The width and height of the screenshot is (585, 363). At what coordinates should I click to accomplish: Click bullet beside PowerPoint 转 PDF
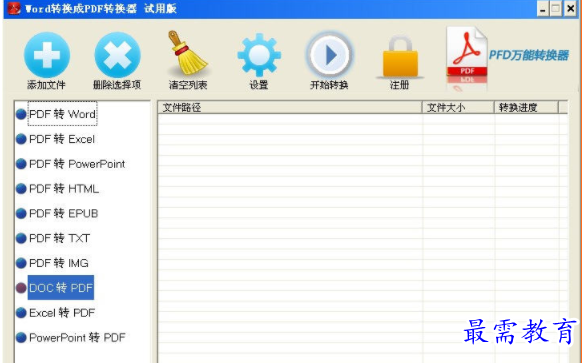[21, 338]
